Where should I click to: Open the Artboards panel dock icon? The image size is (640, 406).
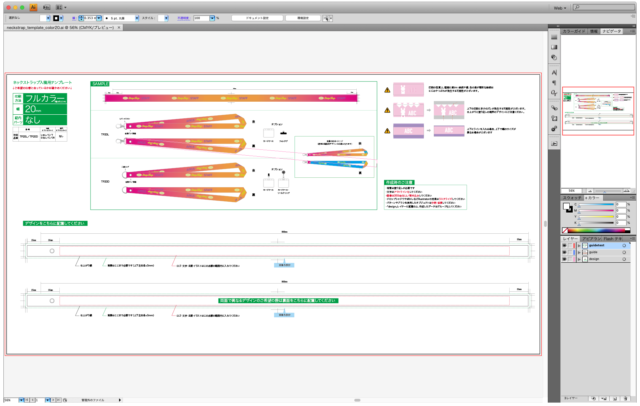pos(554,118)
